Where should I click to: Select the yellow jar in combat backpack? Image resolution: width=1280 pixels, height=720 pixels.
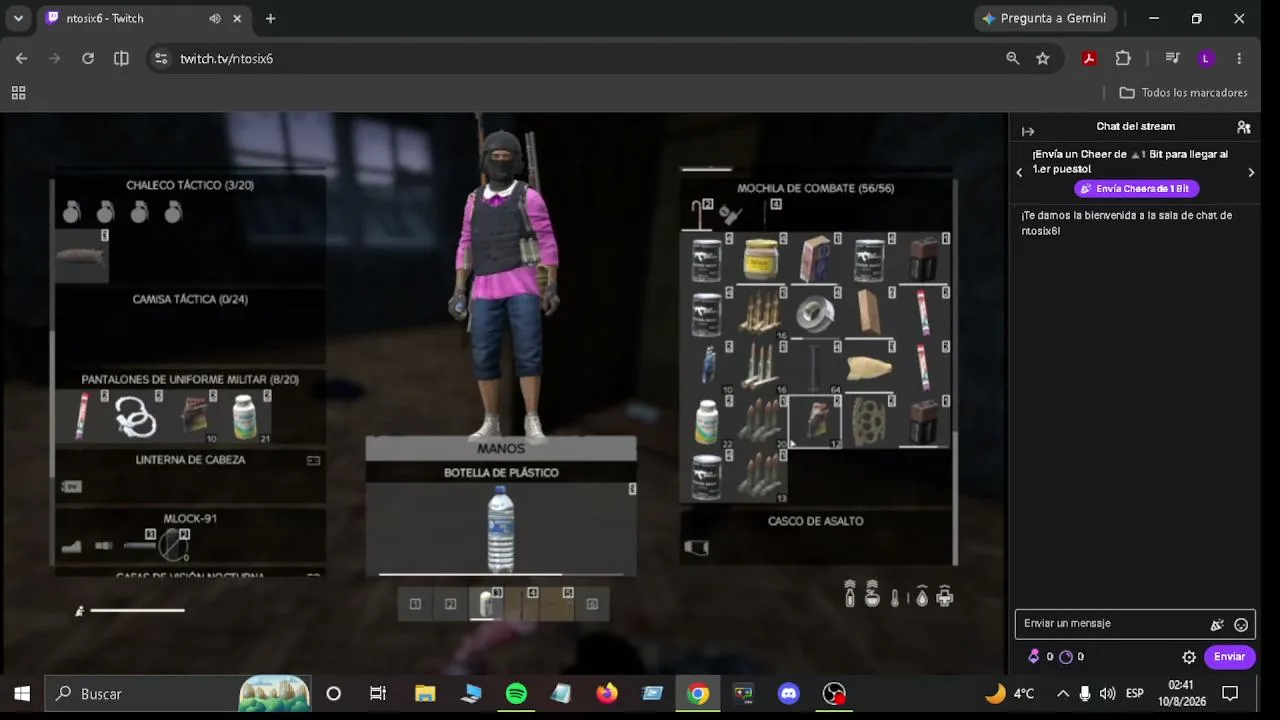coord(761,259)
